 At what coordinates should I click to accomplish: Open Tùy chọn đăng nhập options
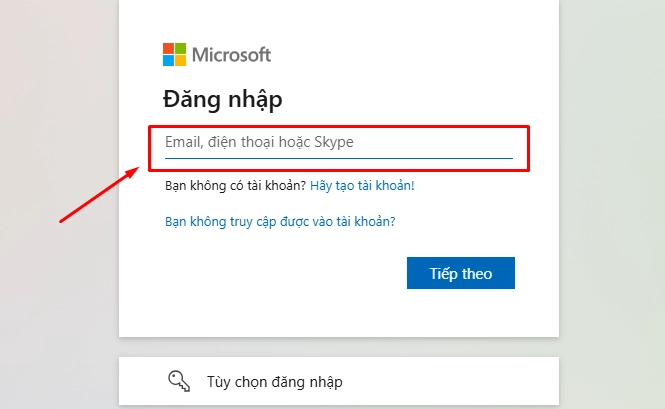coord(339,381)
